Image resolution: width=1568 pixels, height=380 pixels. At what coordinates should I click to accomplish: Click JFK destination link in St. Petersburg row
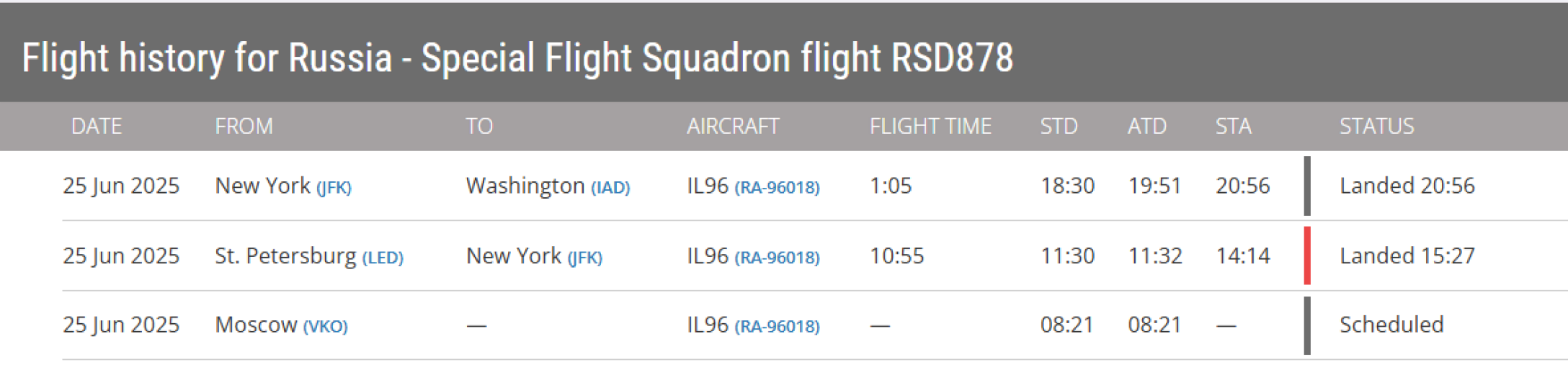[584, 257]
